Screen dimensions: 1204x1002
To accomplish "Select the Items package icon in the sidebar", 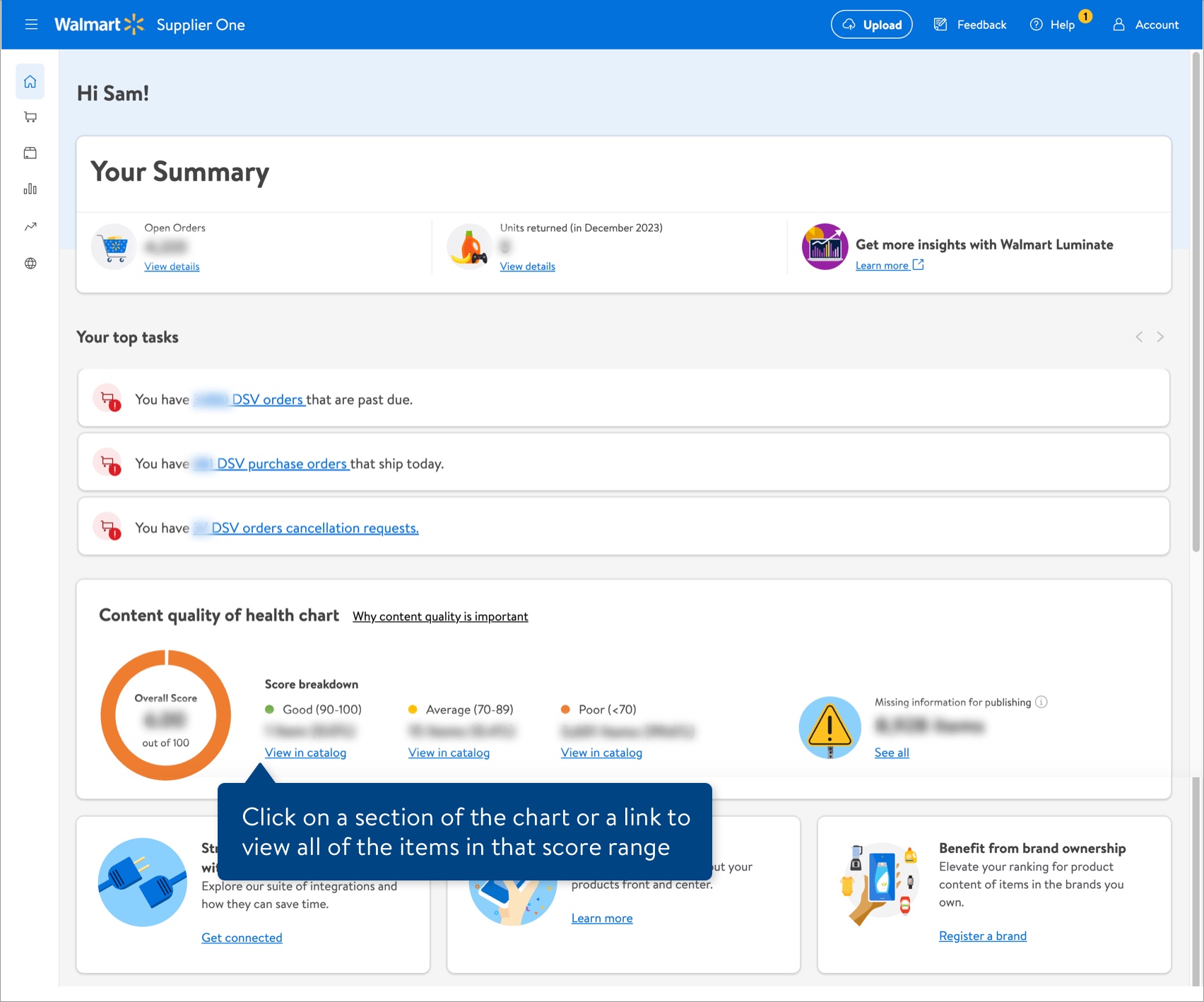I will 30,153.
